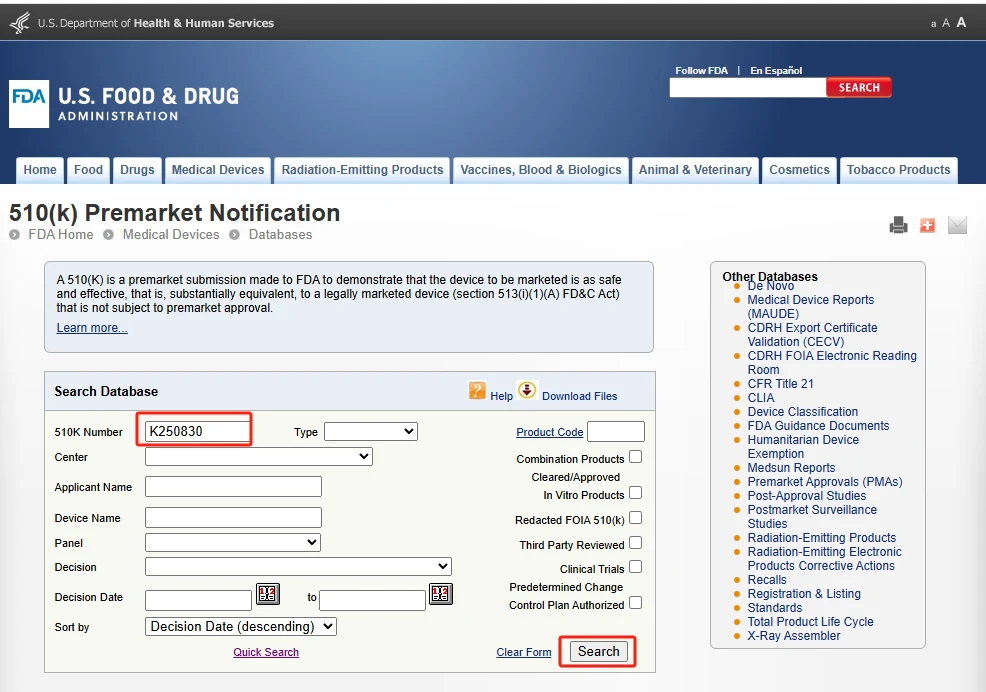
Task: Open the Decision Date end calendar icon
Action: click(x=441, y=594)
